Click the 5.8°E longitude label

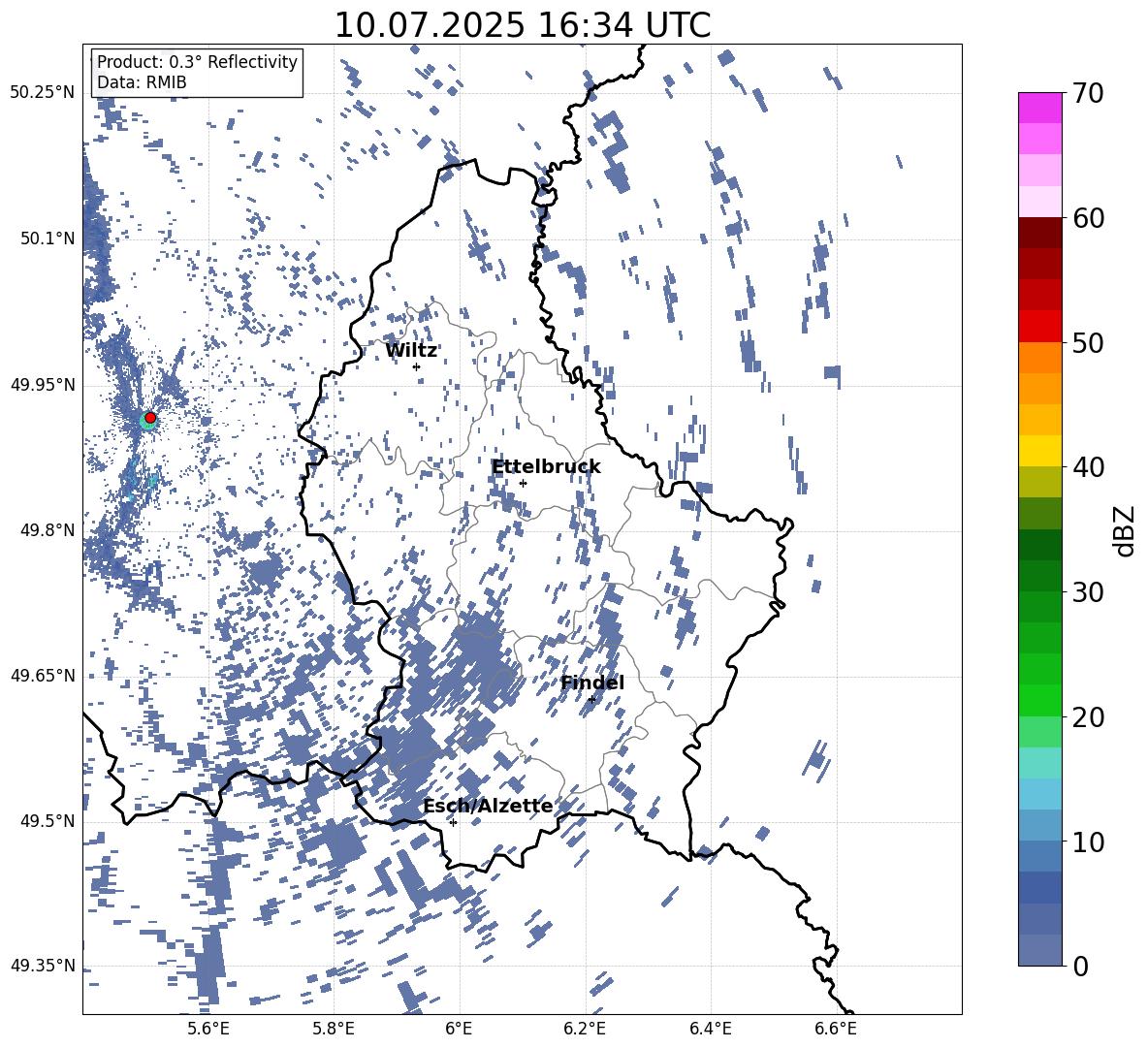334,1029
